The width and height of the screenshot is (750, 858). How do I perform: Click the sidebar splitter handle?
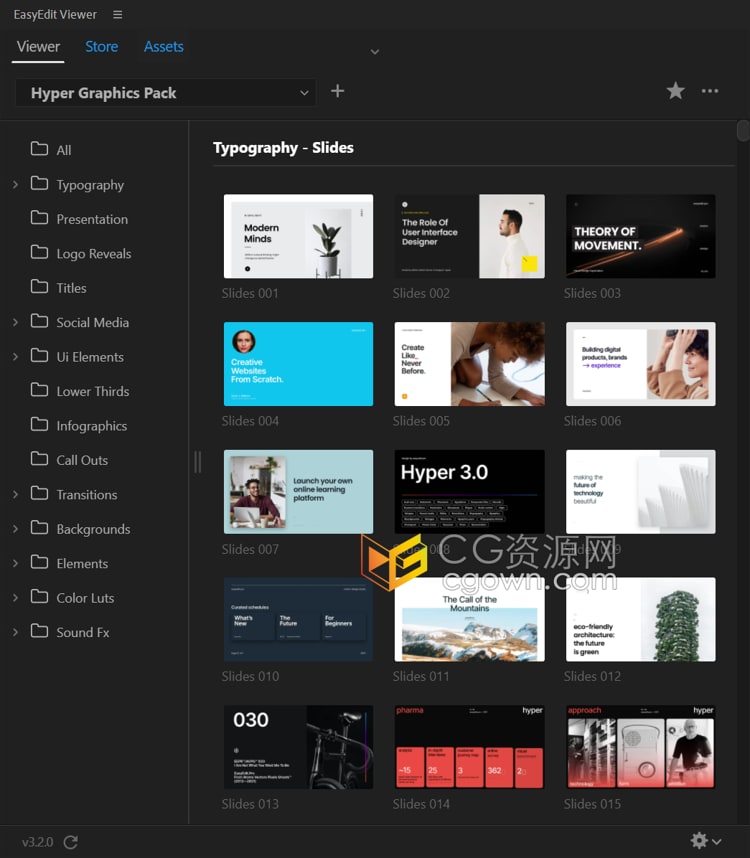click(197, 462)
